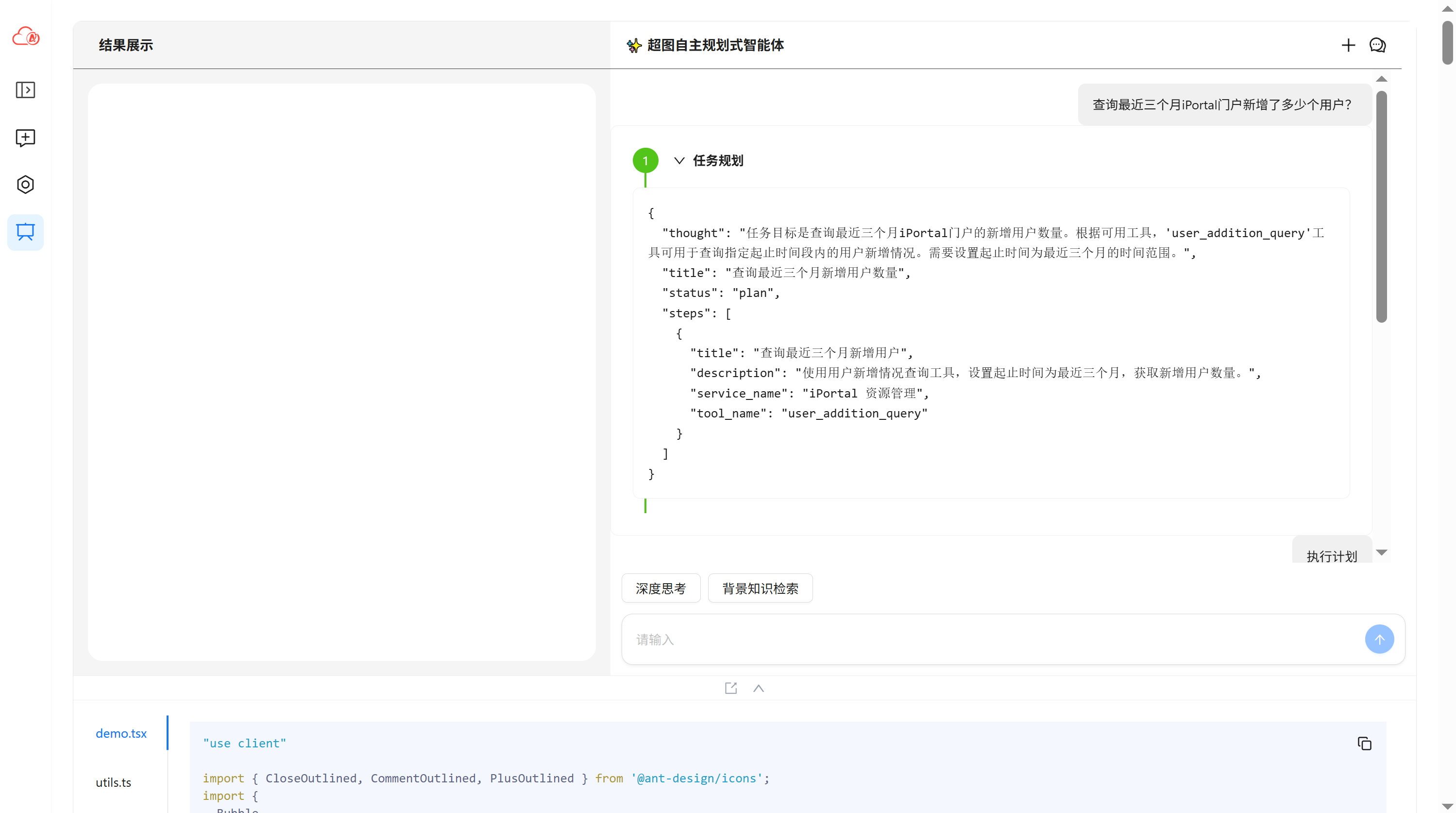Collapse the 任务规划 section chevron
Image resolution: width=1456 pixels, height=813 pixels.
(679, 160)
